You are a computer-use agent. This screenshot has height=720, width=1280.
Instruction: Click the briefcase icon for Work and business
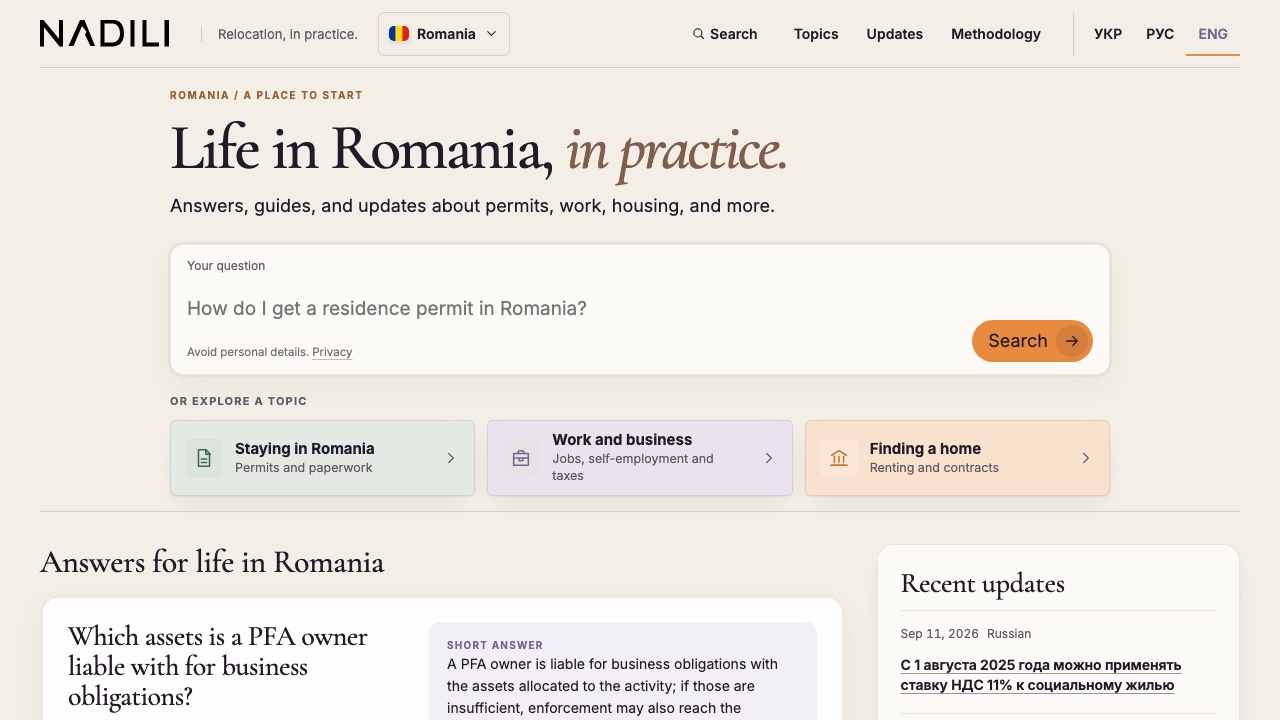coord(521,458)
